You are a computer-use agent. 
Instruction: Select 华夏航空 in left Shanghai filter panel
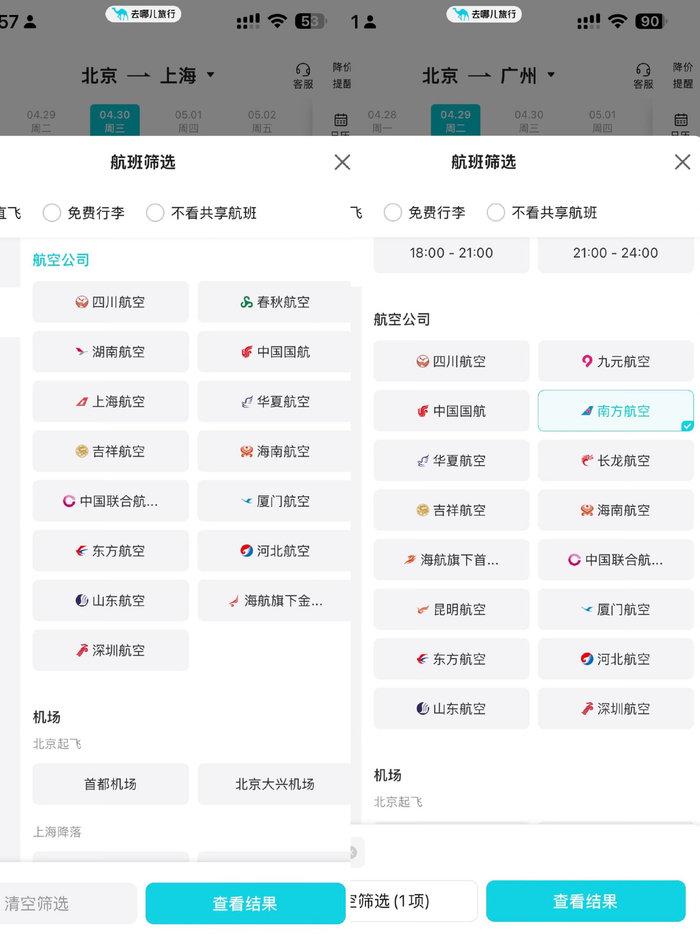[x=274, y=401]
